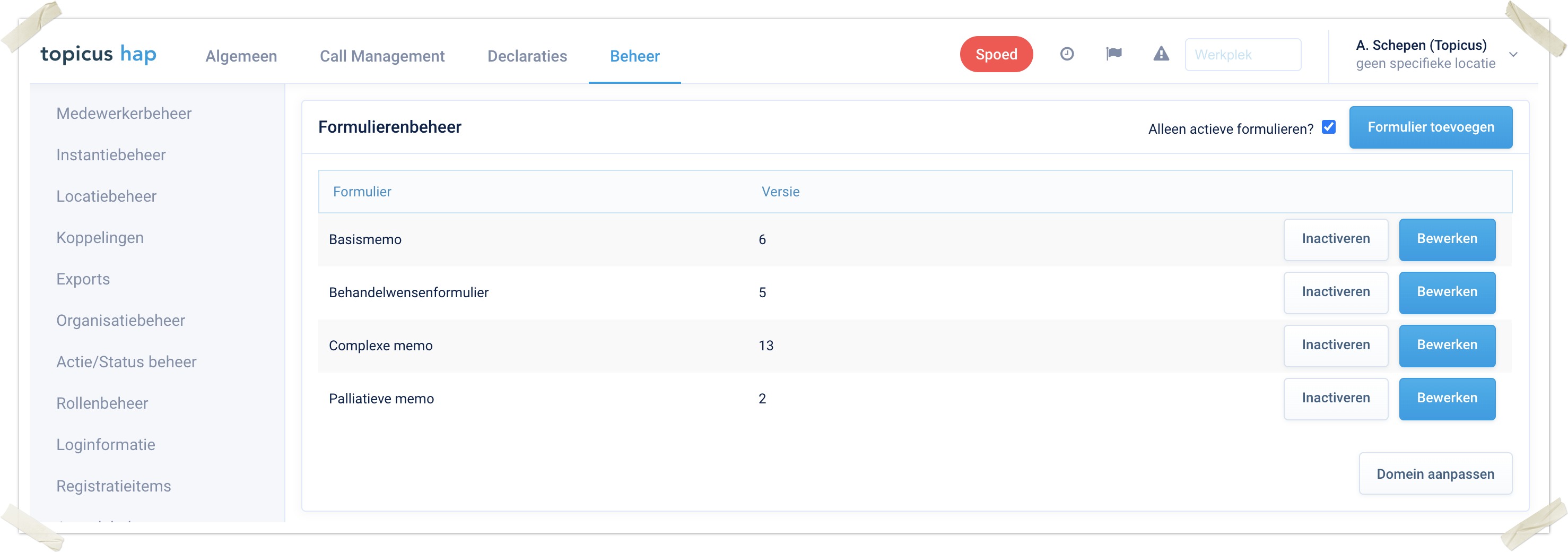
Task: Focus the Werkplek input field
Action: point(1242,55)
